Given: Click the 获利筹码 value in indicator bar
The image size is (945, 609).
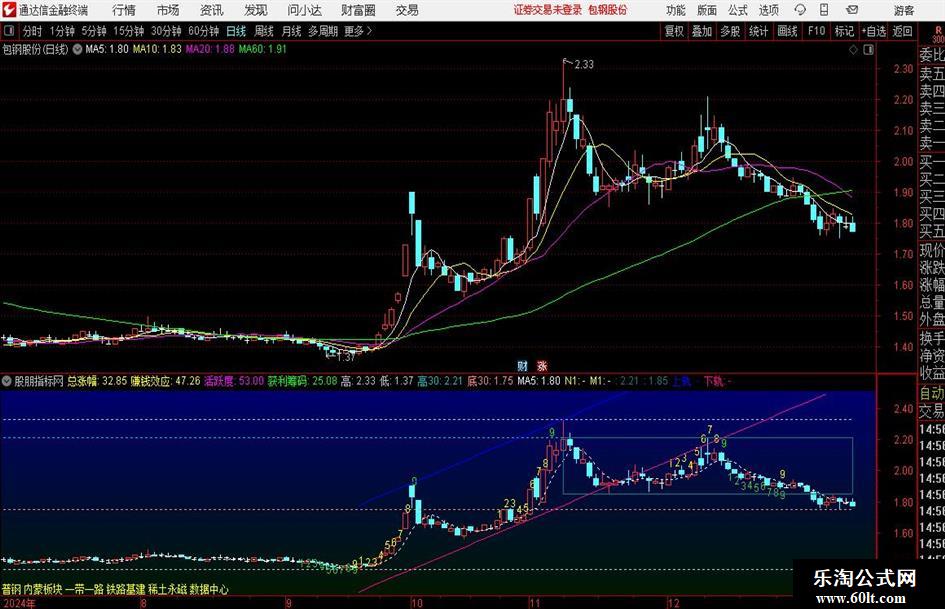Looking at the screenshot, I should (x=303, y=381).
